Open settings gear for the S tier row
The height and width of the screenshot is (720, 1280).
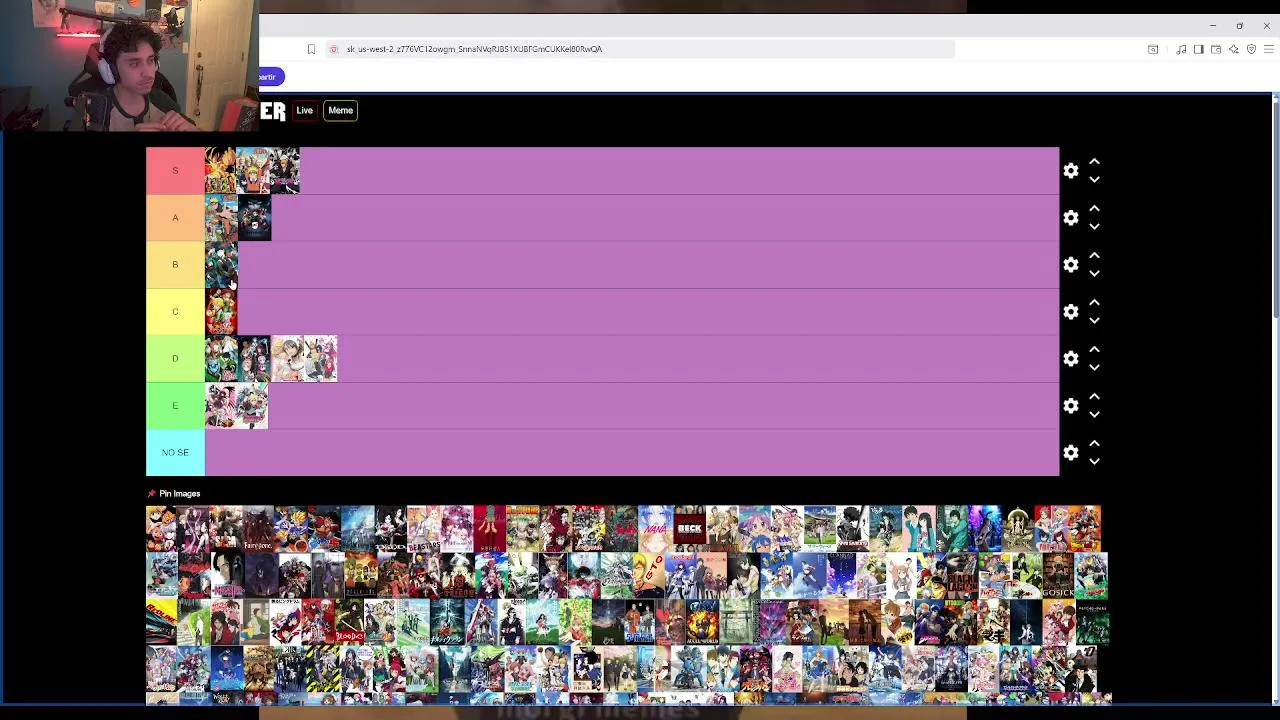pyautogui.click(x=1071, y=171)
